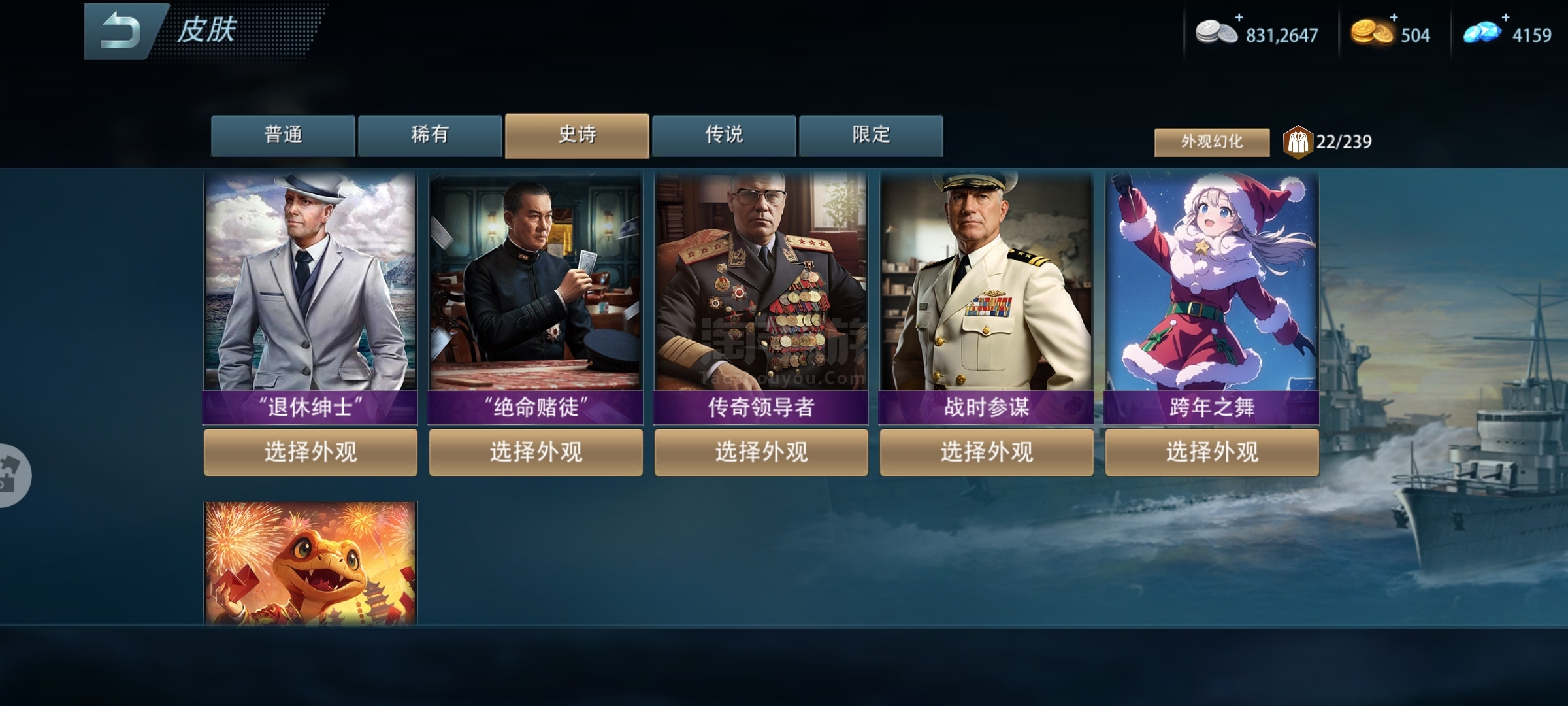Go back using the return arrow icon

coord(120,32)
